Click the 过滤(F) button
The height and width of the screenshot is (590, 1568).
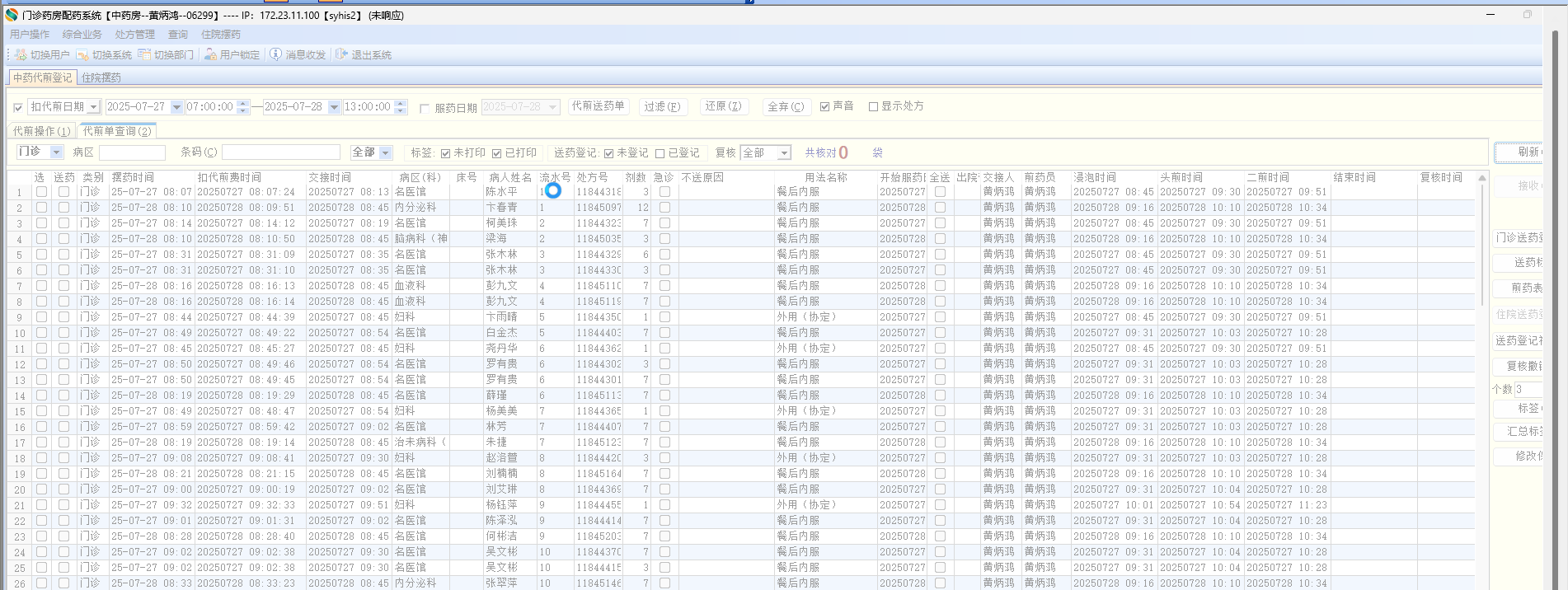662,106
